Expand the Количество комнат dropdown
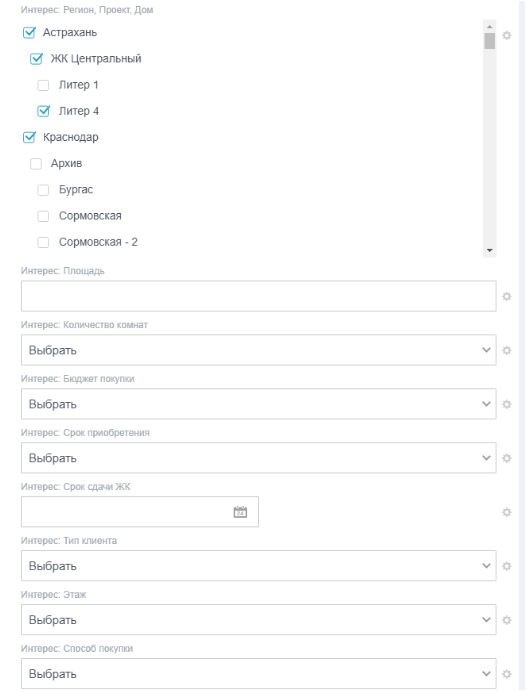 [x=259, y=350]
